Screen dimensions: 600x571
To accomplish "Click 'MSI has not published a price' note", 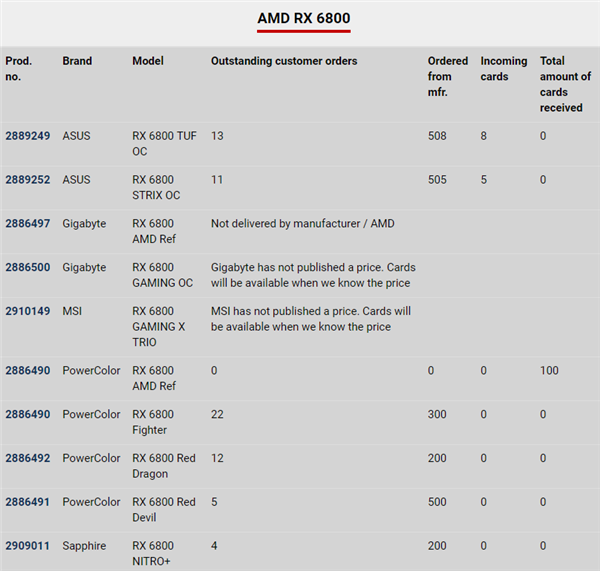I will point(311,319).
